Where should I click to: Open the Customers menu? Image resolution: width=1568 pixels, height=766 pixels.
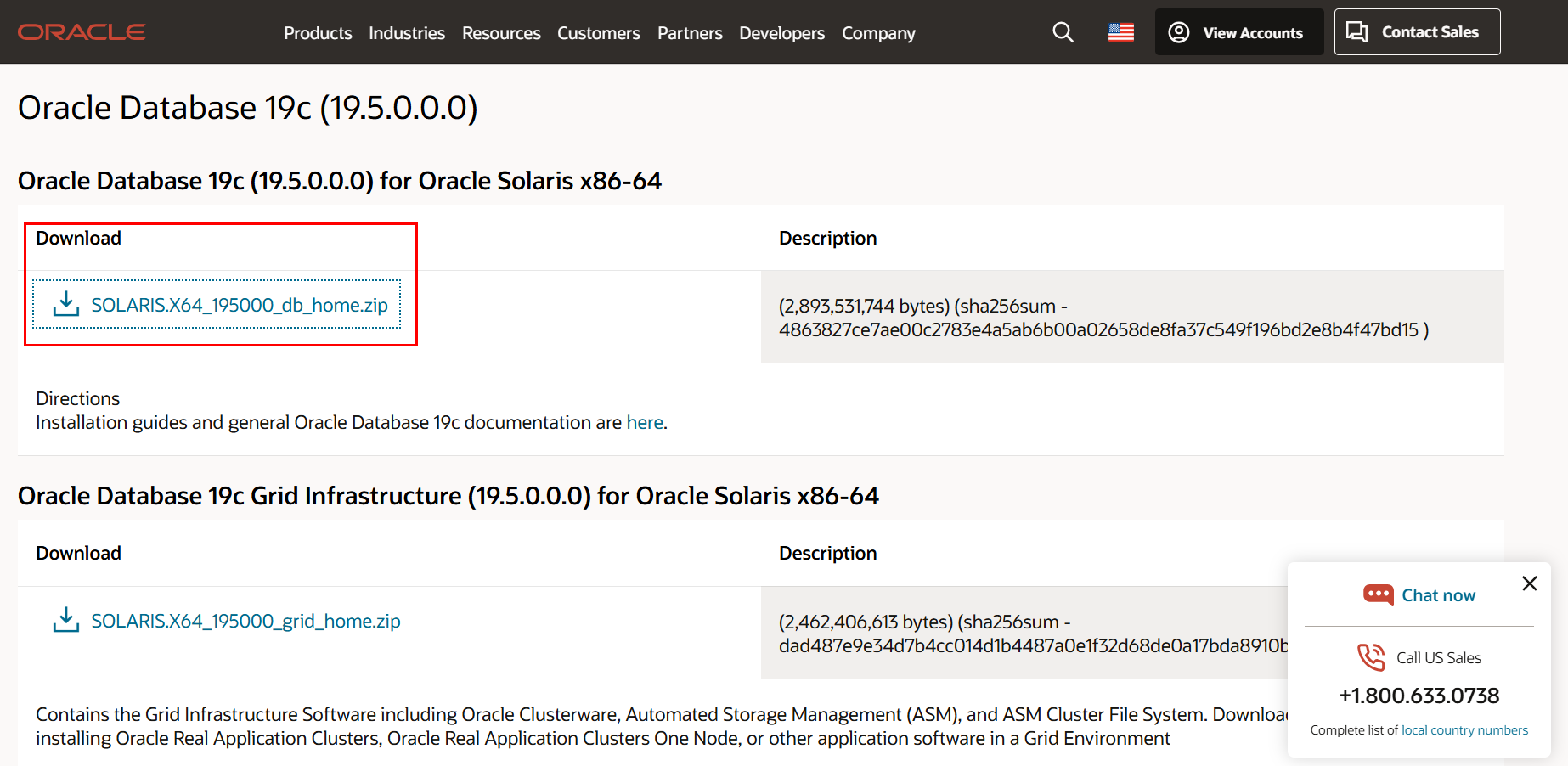pyautogui.click(x=598, y=33)
